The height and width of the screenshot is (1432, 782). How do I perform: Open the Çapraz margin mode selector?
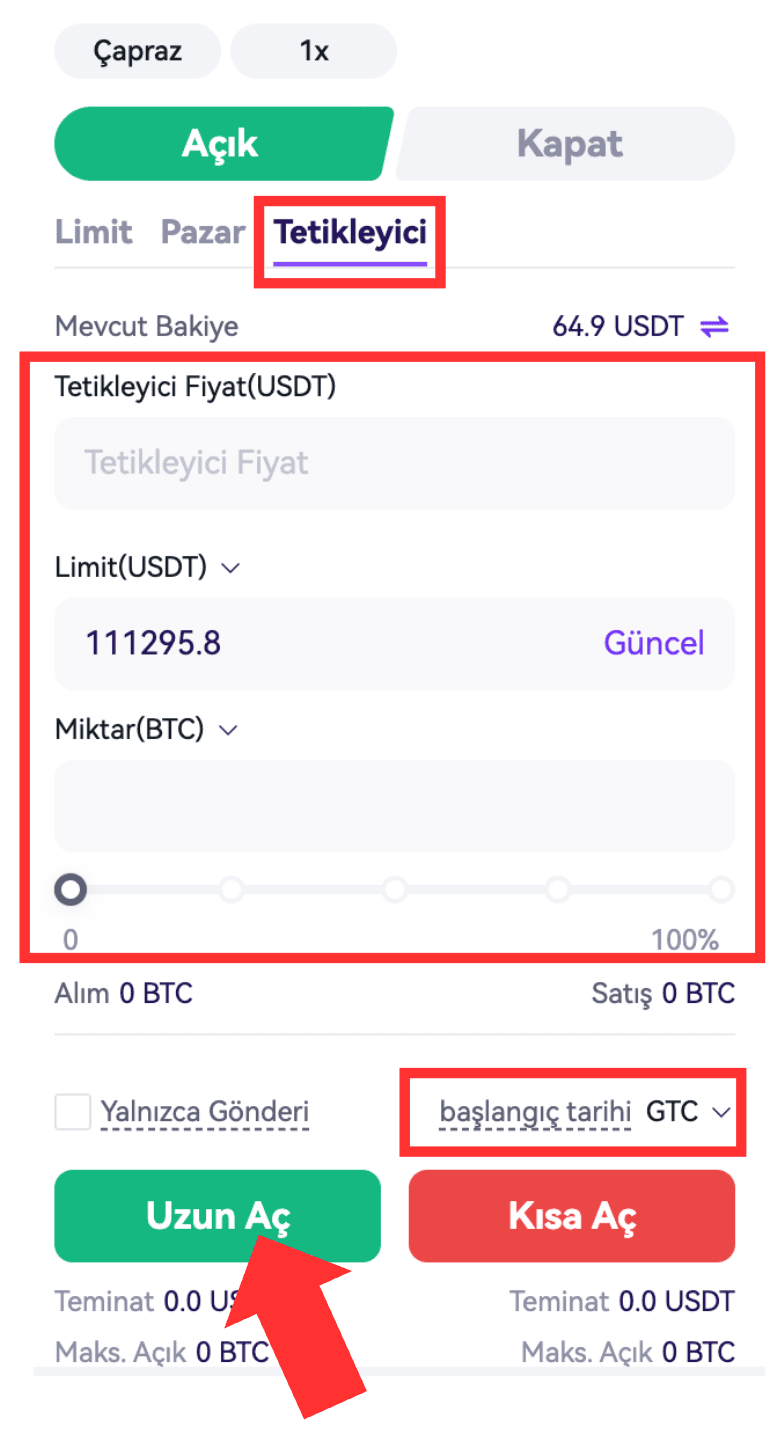tap(137, 51)
